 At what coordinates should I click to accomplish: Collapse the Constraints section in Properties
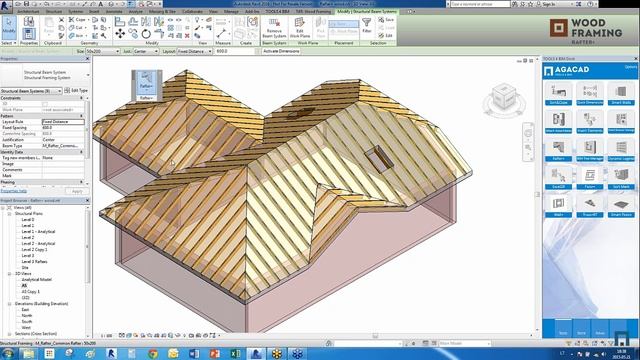pyautogui.click(x=81, y=98)
